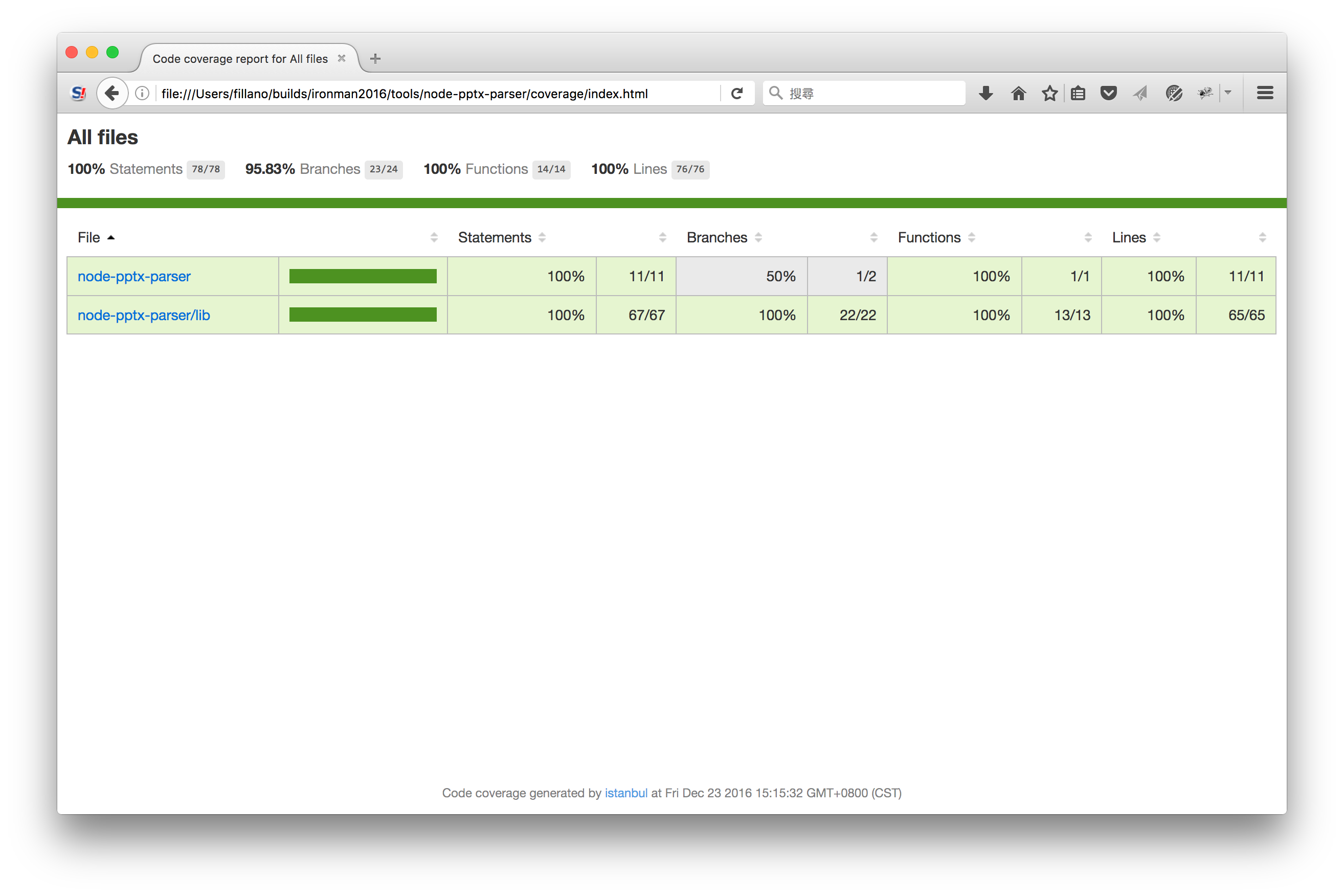
Task: Sort by Statements column header
Action: tap(501, 237)
